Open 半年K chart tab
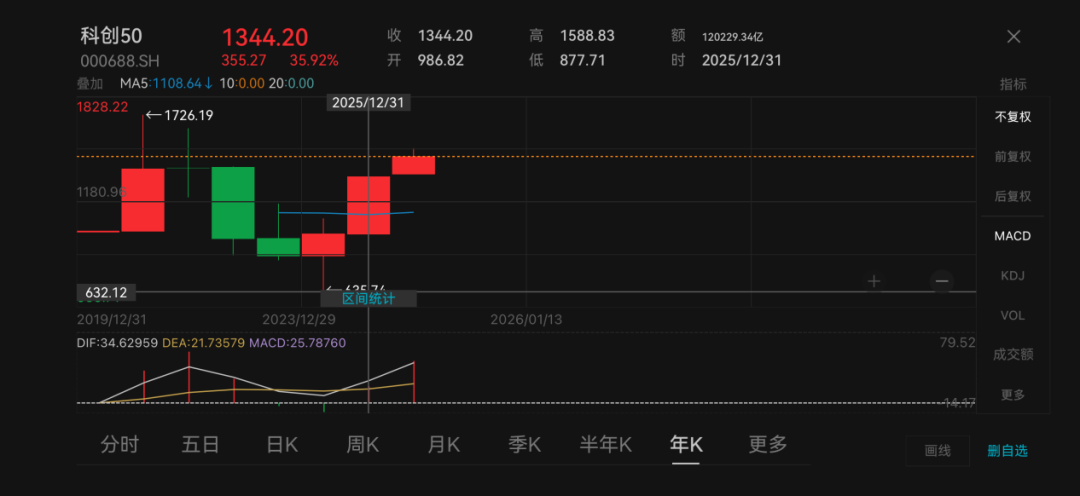1080x496 pixels. (606, 445)
